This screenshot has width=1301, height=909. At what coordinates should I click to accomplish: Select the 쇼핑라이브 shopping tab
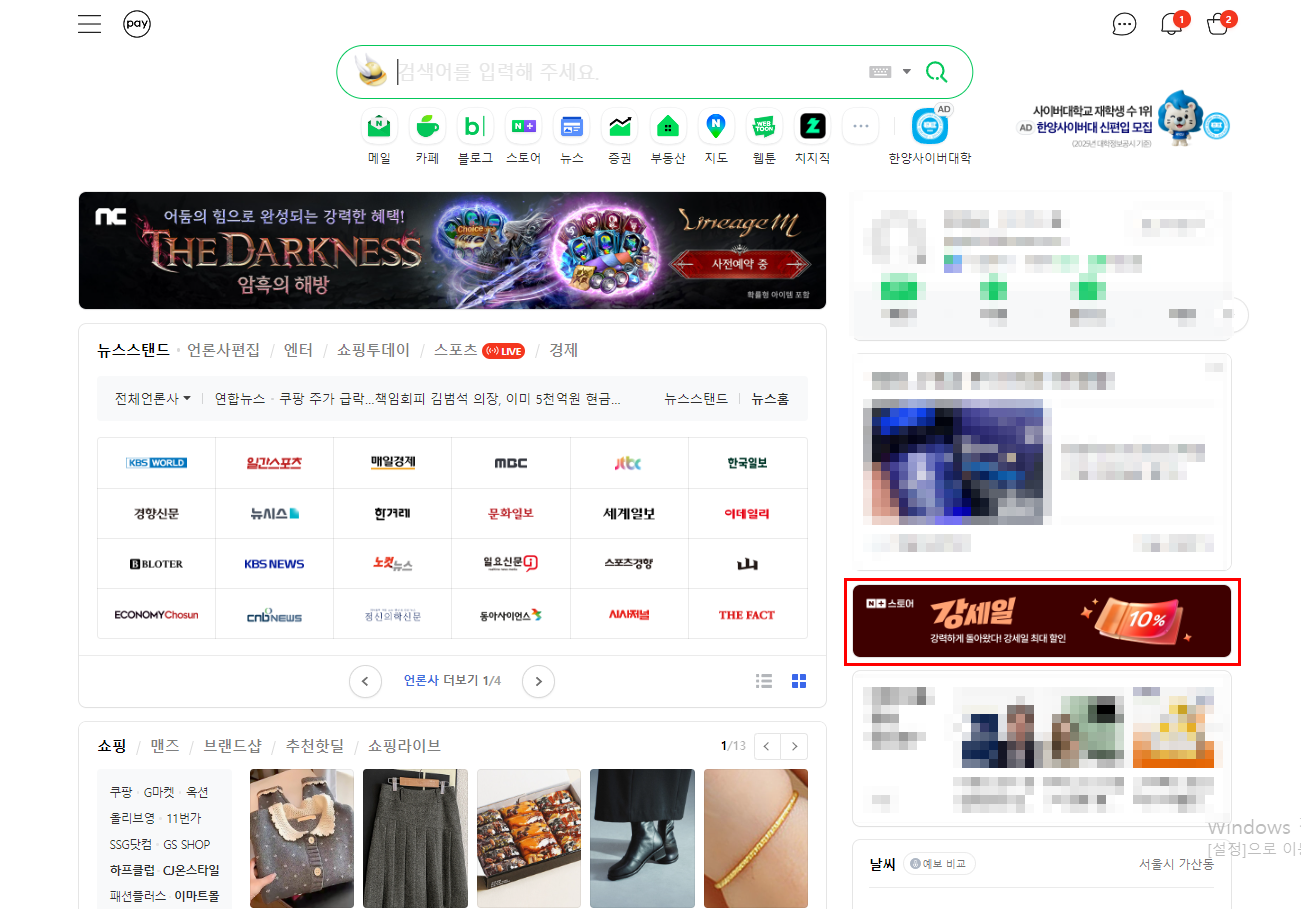(404, 746)
